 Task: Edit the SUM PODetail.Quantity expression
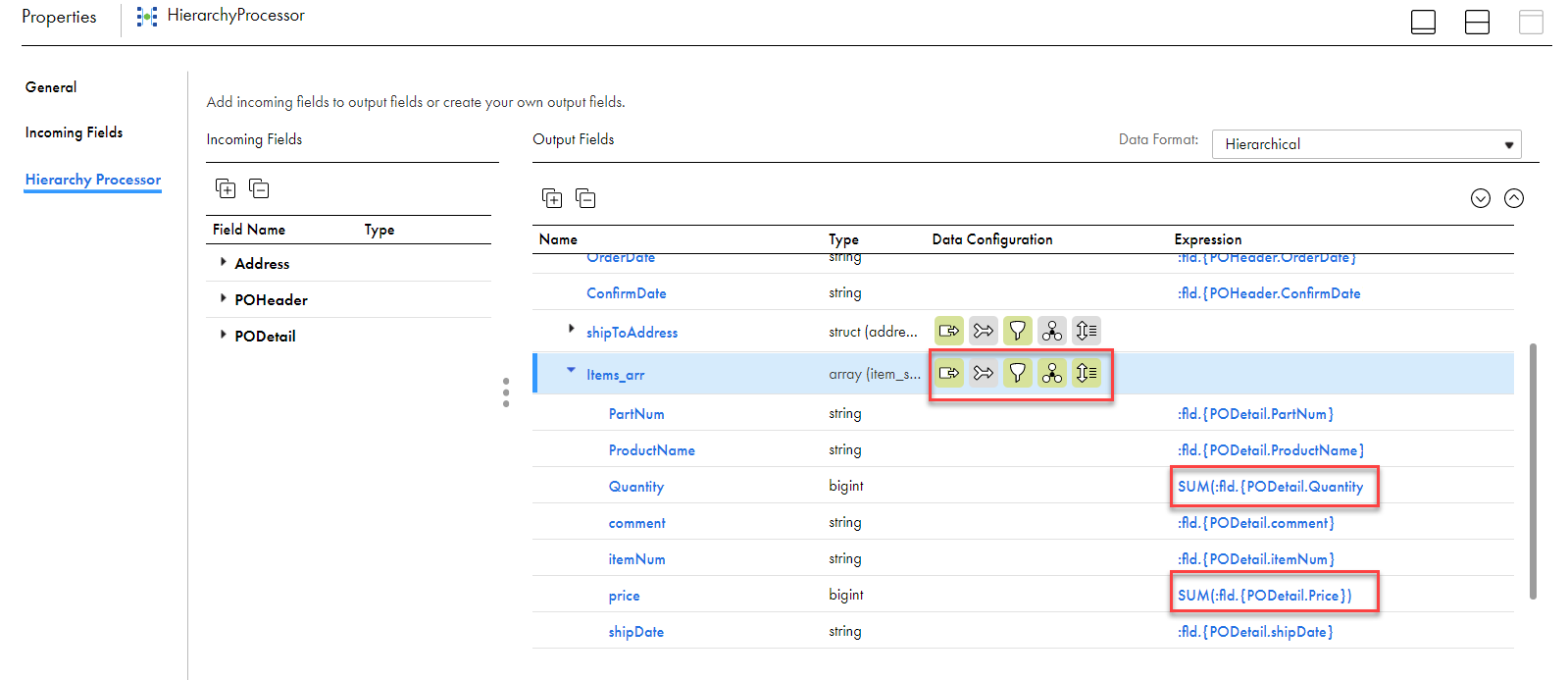point(1271,487)
